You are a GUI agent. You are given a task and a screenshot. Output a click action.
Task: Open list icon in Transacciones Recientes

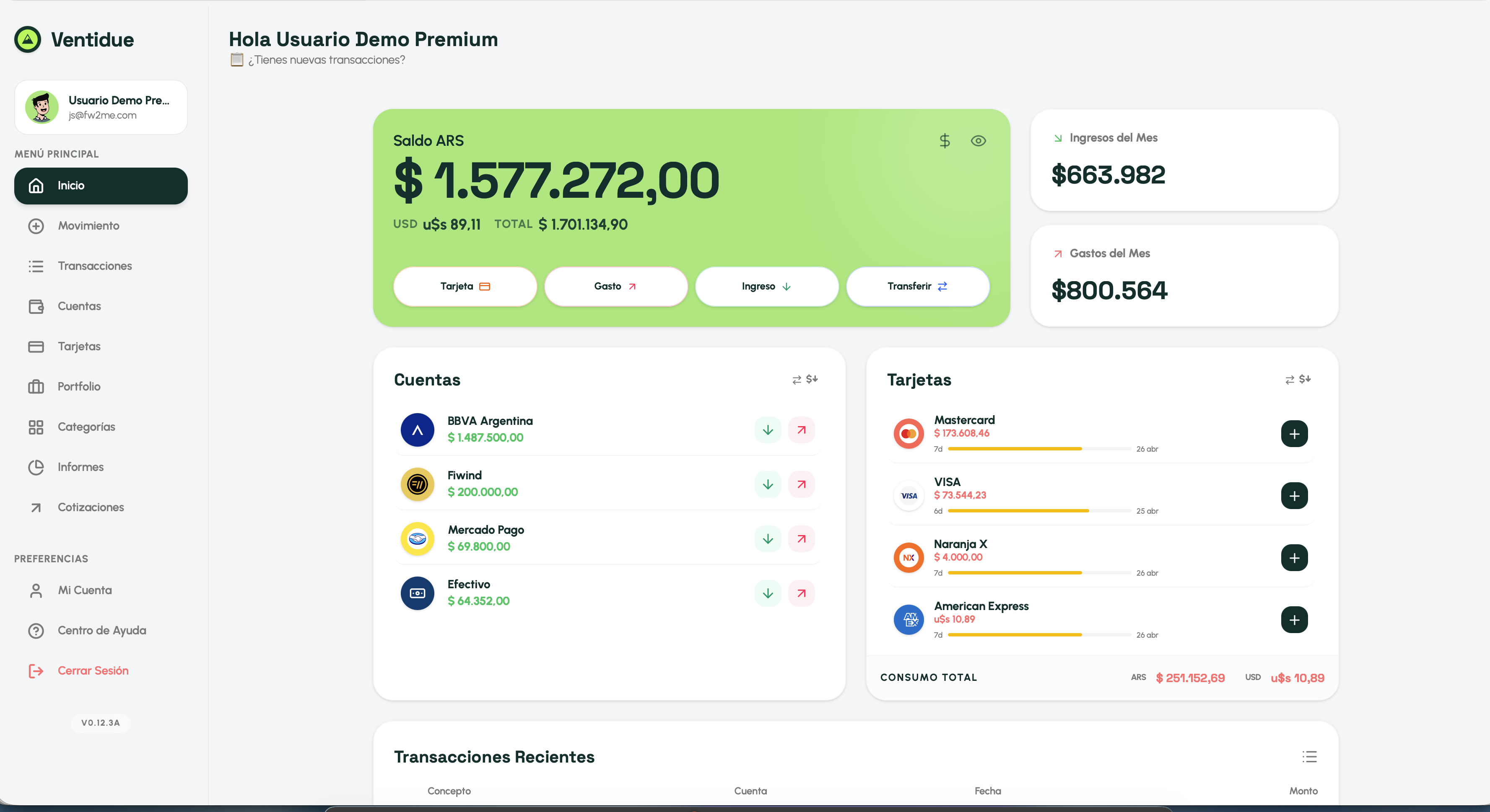[x=1309, y=757]
